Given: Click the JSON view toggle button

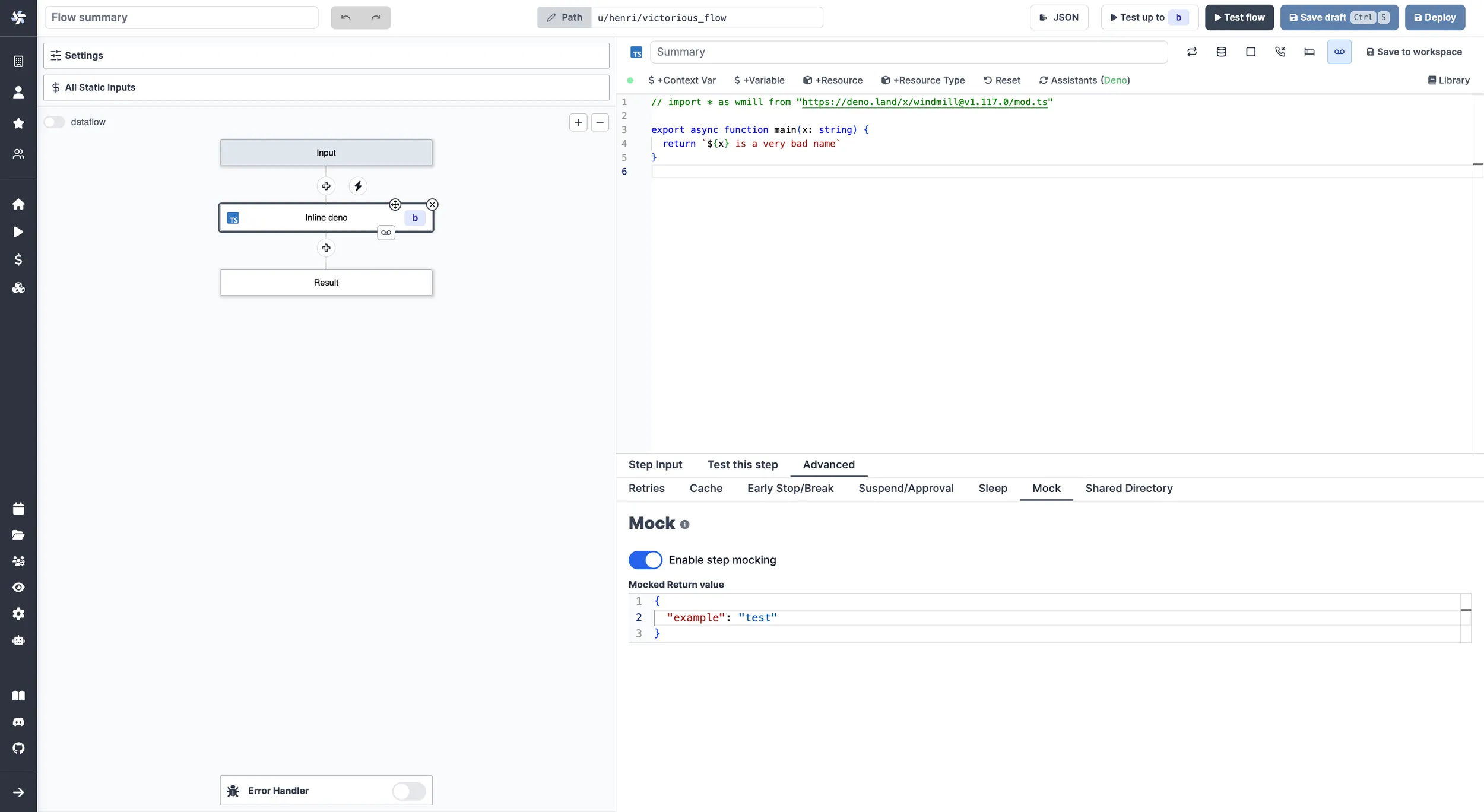Looking at the screenshot, I should (x=1059, y=17).
